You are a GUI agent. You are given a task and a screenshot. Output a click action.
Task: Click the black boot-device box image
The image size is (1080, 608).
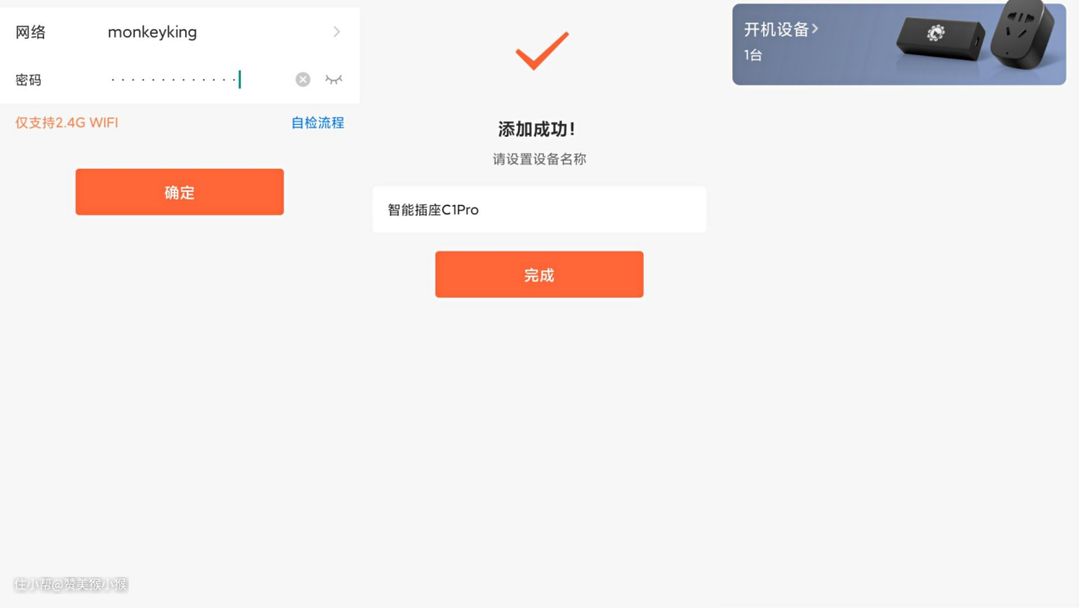(x=941, y=38)
